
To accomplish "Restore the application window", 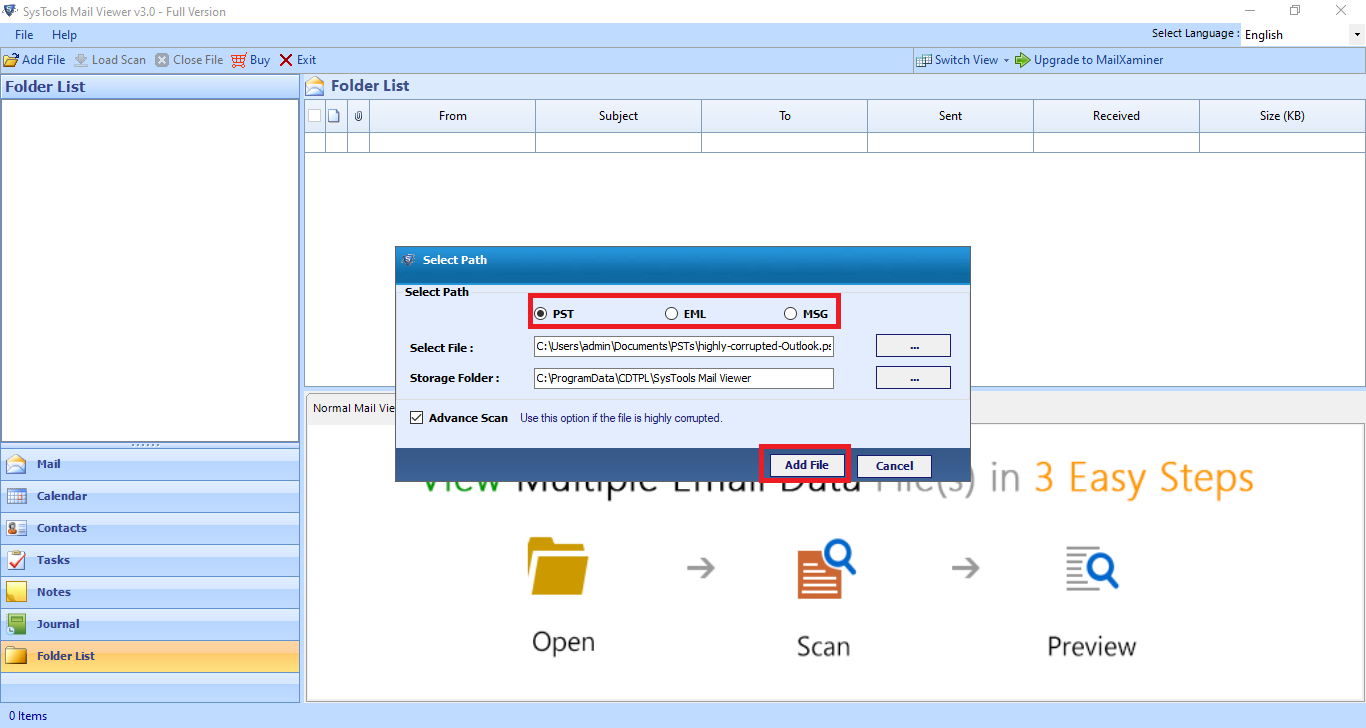I will pyautogui.click(x=1295, y=10).
